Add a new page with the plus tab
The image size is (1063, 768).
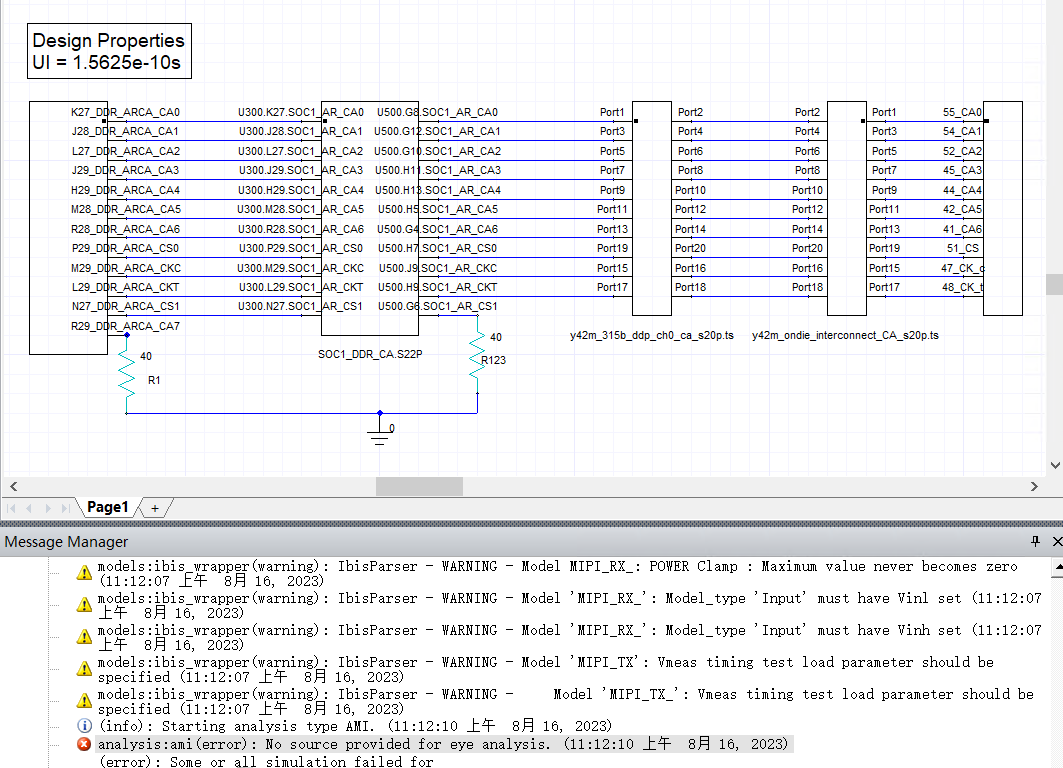coord(155,508)
